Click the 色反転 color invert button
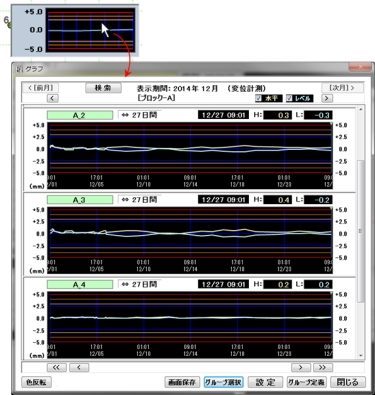 [x=36, y=382]
